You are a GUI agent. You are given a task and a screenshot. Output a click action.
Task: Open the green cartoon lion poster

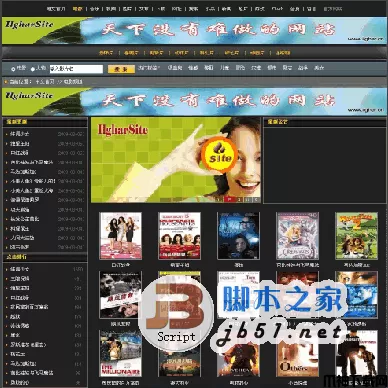[x=356, y=236]
